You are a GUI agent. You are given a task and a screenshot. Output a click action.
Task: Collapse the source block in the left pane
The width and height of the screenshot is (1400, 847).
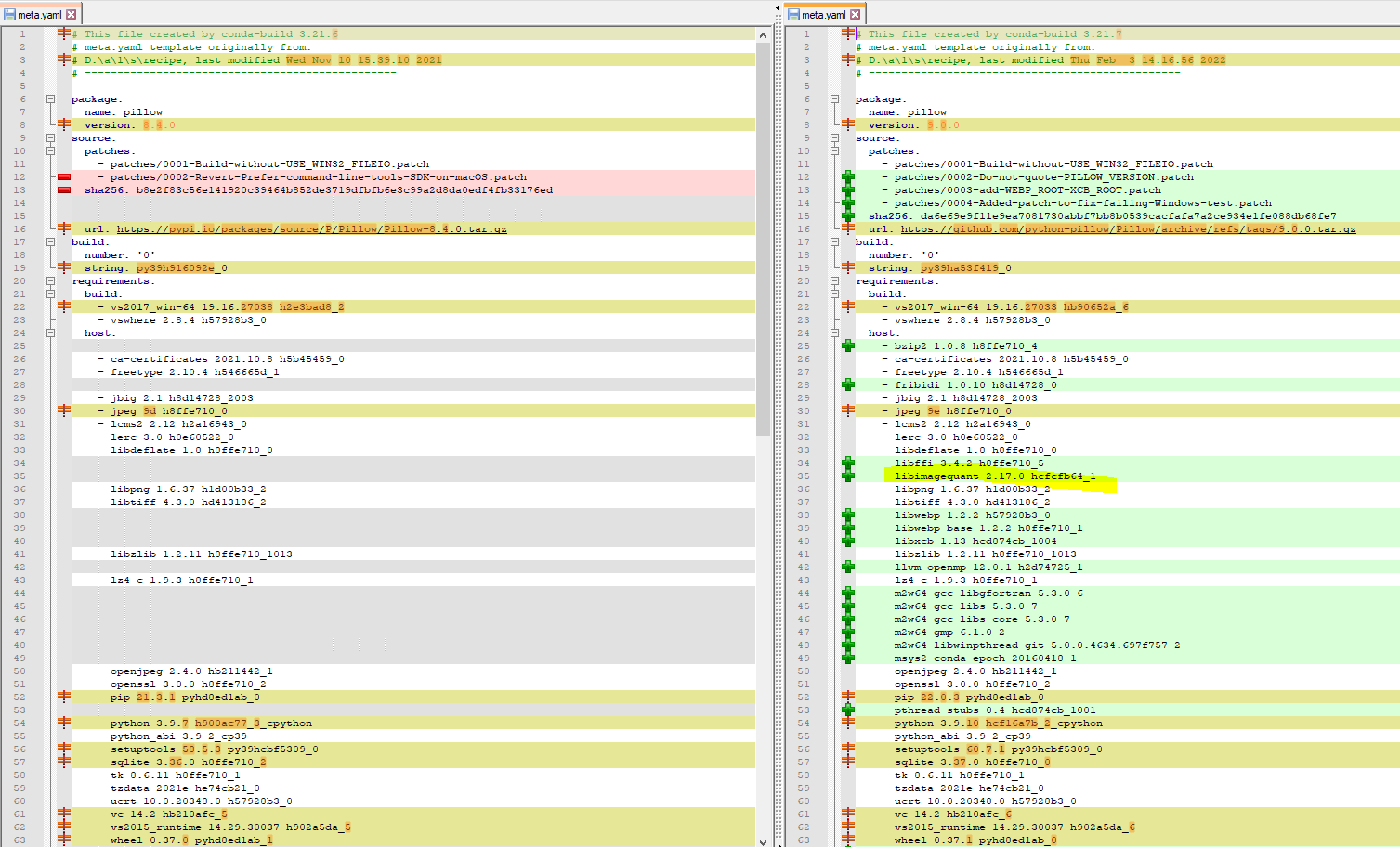pos(50,137)
